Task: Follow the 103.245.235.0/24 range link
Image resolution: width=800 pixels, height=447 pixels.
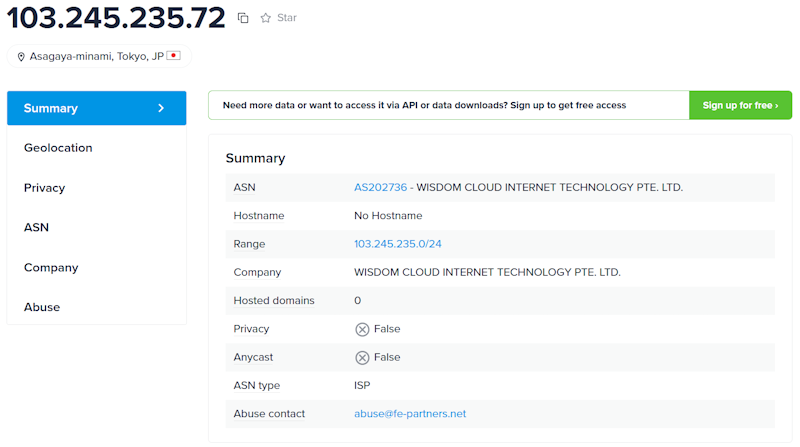Action: coord(398,244)
